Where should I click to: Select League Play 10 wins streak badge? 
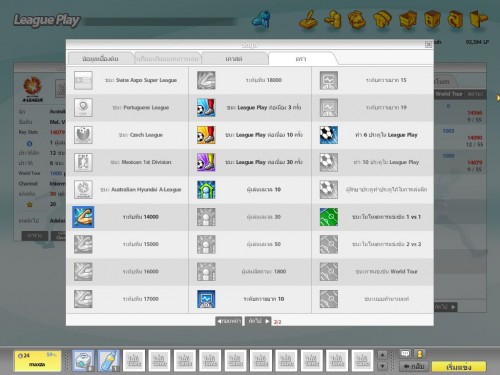point(206,135)
